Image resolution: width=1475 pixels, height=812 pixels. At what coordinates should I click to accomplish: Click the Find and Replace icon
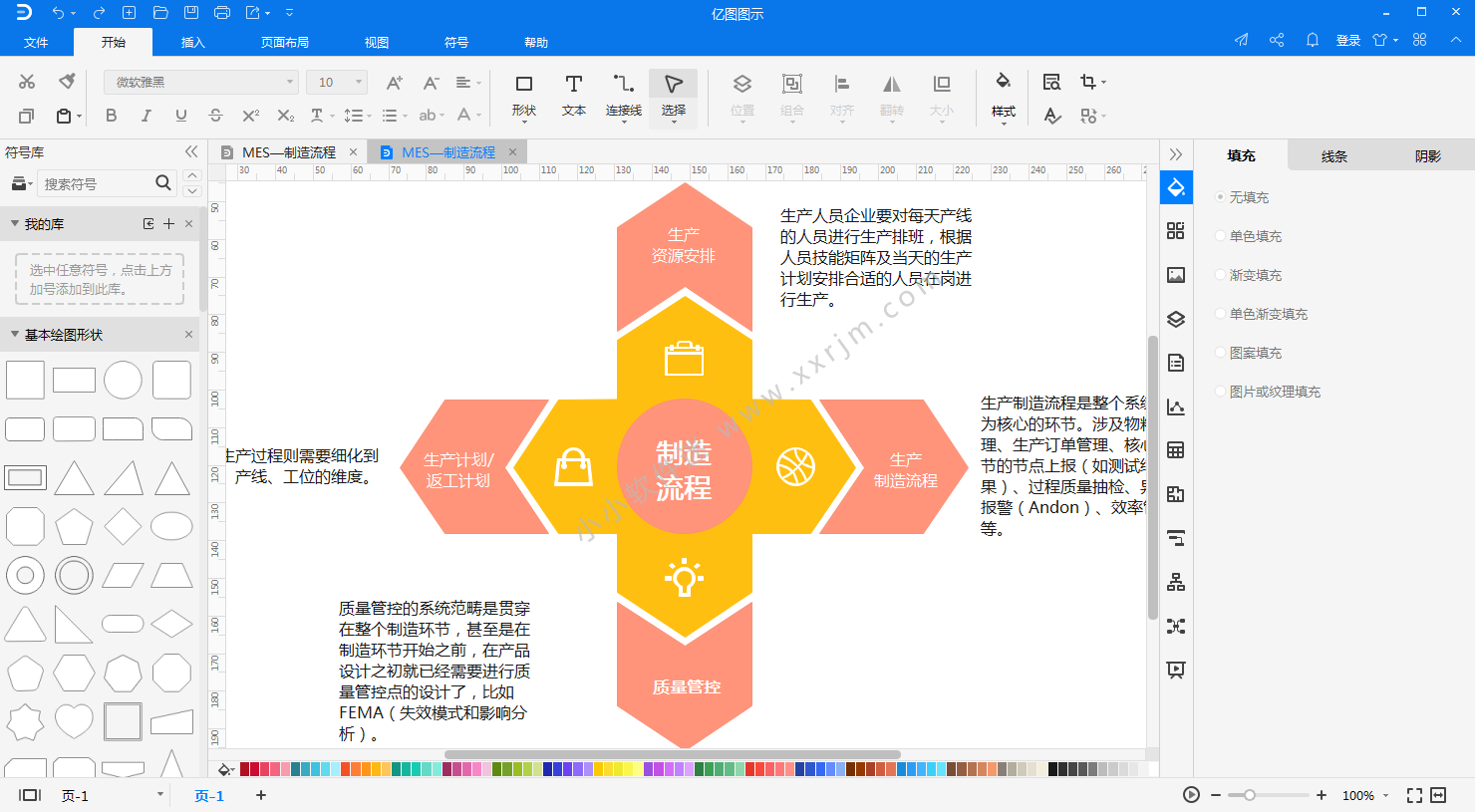1051,83
